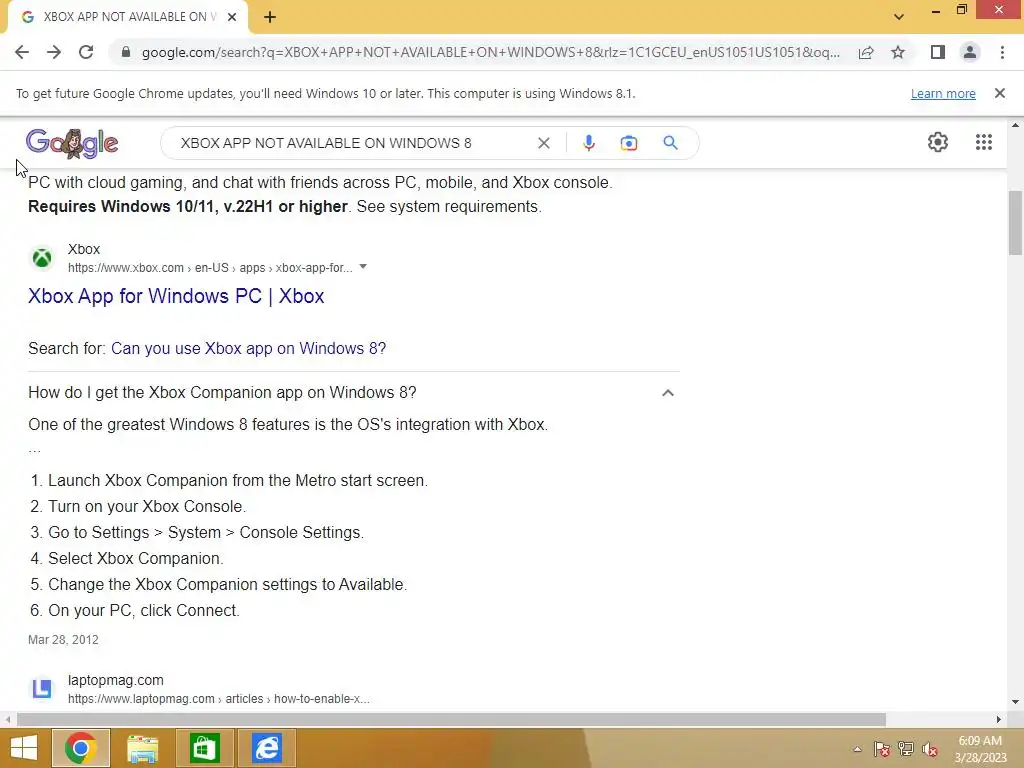Screen dimensions: 1024x768
Task: Dismiss the Chrome update notification bar
Action: pyautogui.click(x=1000, y=93)
